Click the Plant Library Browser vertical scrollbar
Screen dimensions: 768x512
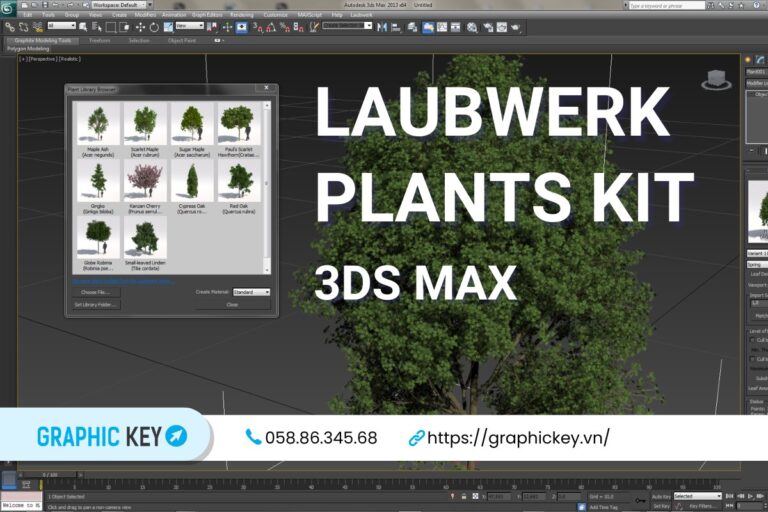(267, 187)
